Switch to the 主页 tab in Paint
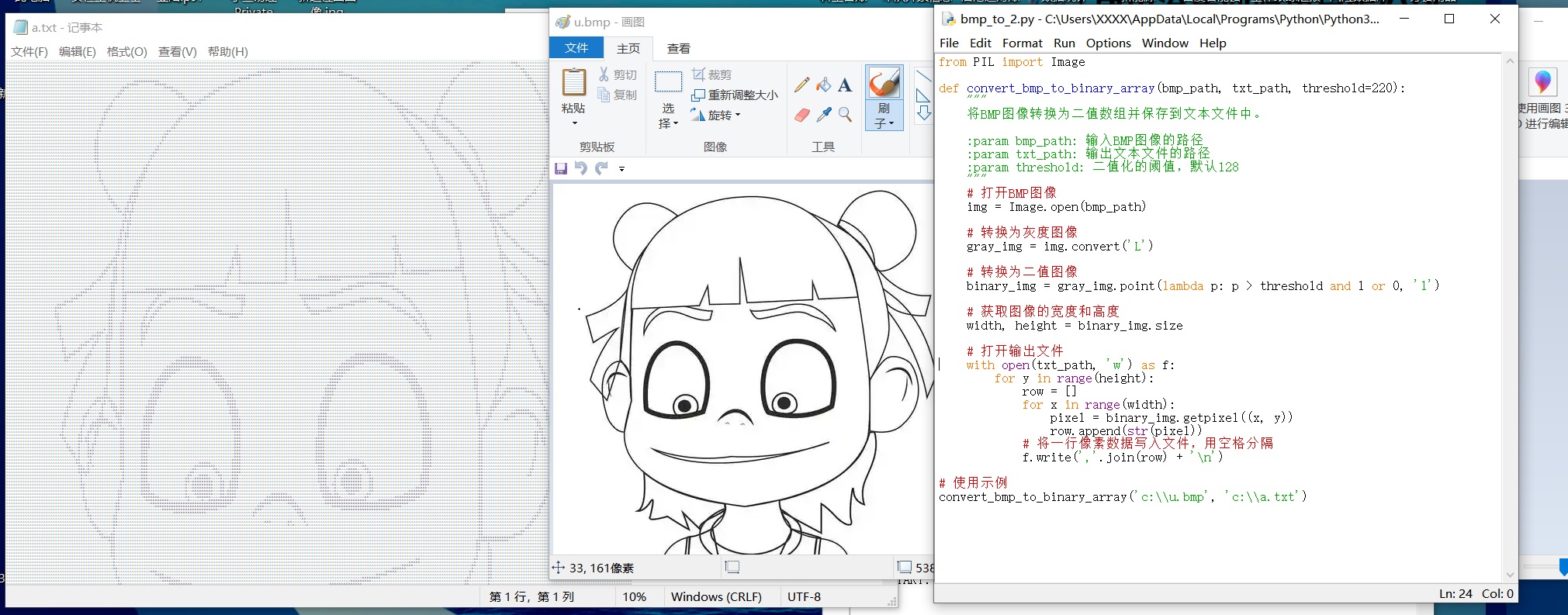This screenshot has width=1568, height=615. point(628,48)
